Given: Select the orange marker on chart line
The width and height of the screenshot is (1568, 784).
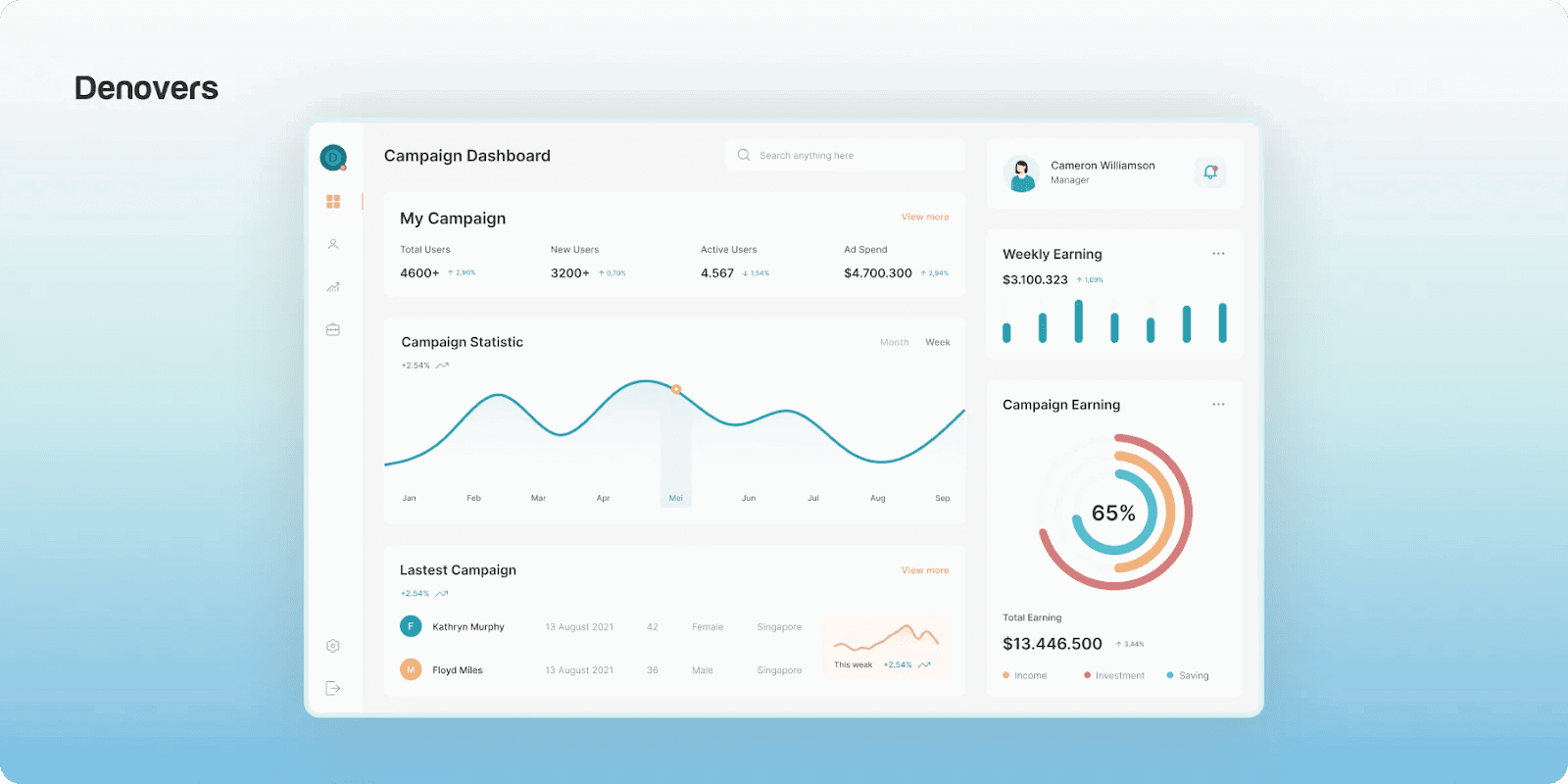Looking at the screenshot, I should pos(676,390).
